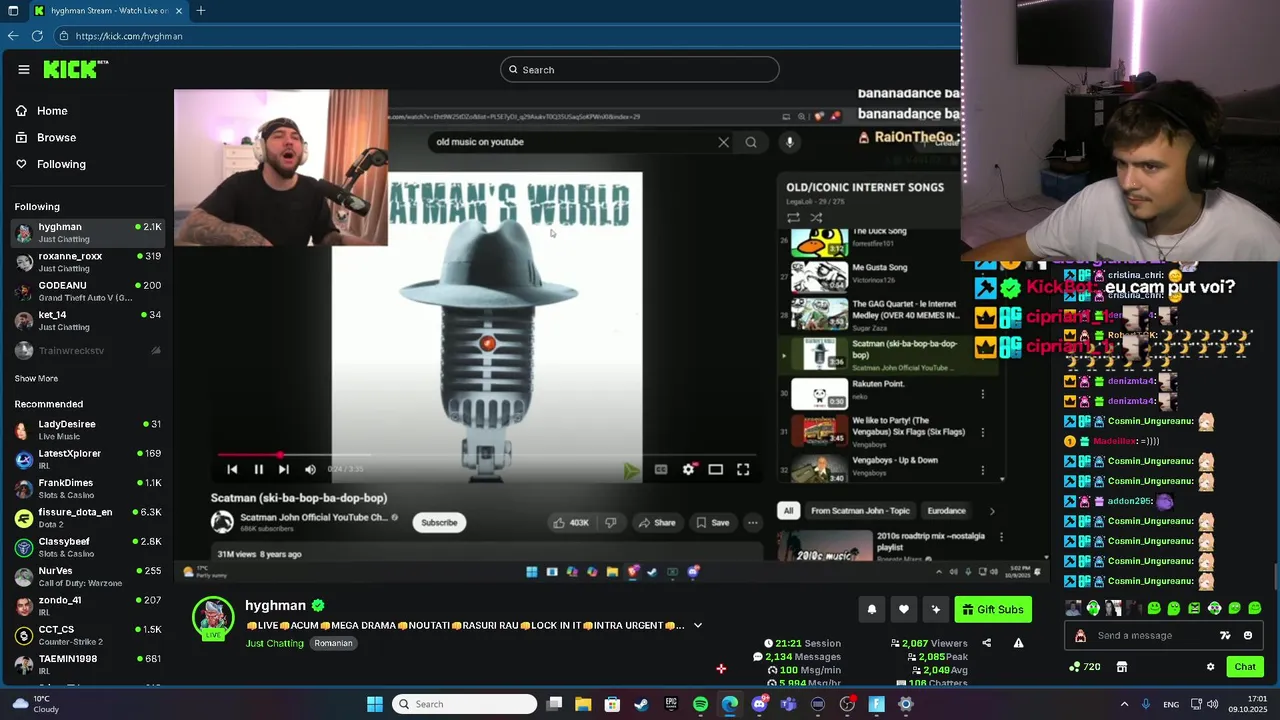Follow hyghman with heart button

pyautogui.click(x=904, y=609)
